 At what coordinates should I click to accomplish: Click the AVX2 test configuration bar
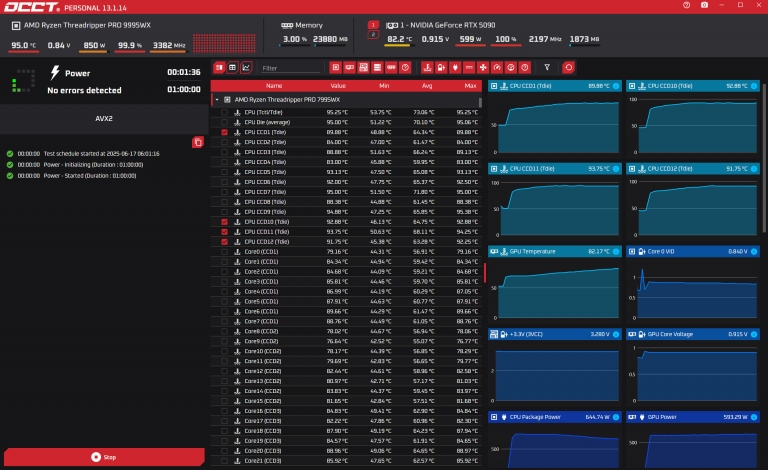[x=103, y=117]
